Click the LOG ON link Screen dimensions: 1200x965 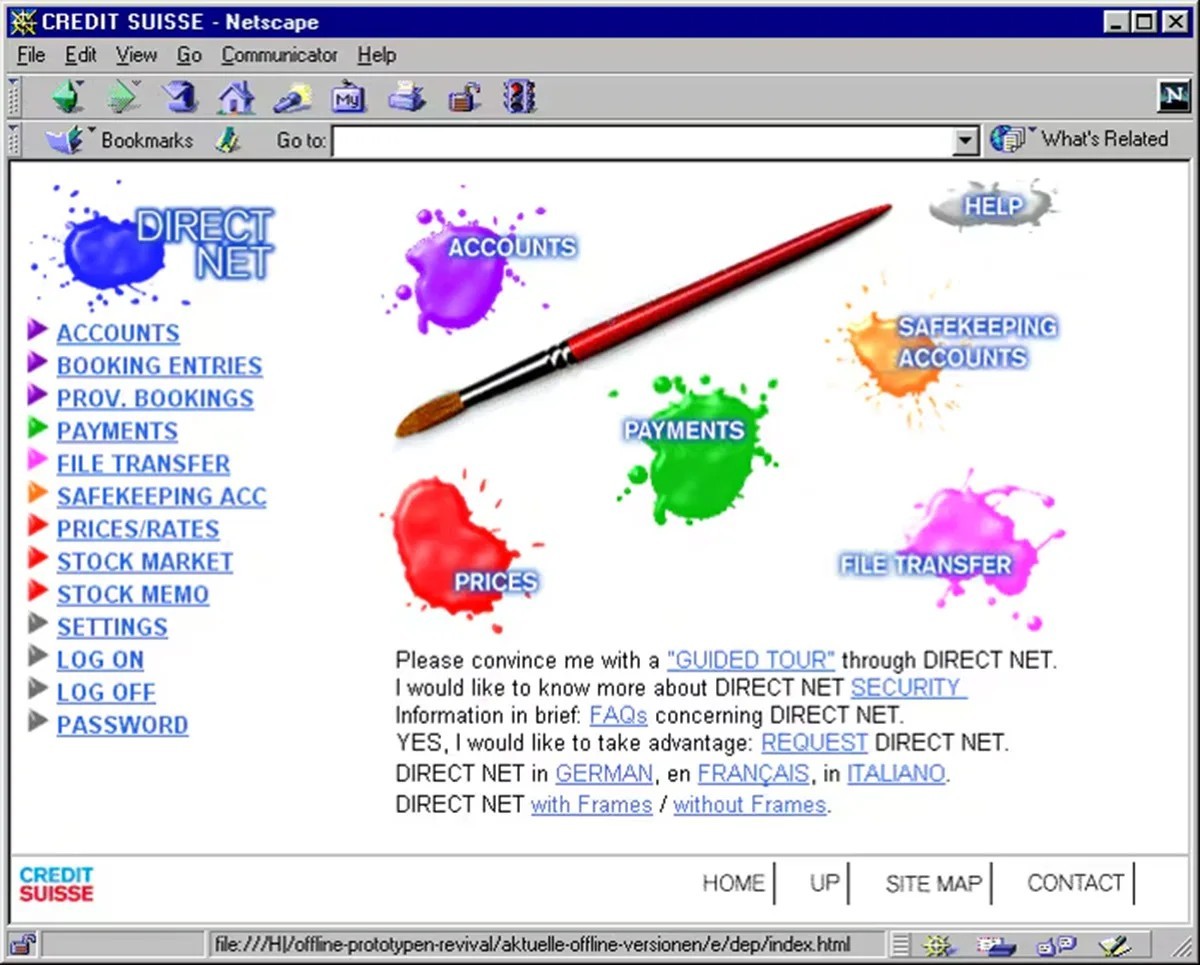100,660
